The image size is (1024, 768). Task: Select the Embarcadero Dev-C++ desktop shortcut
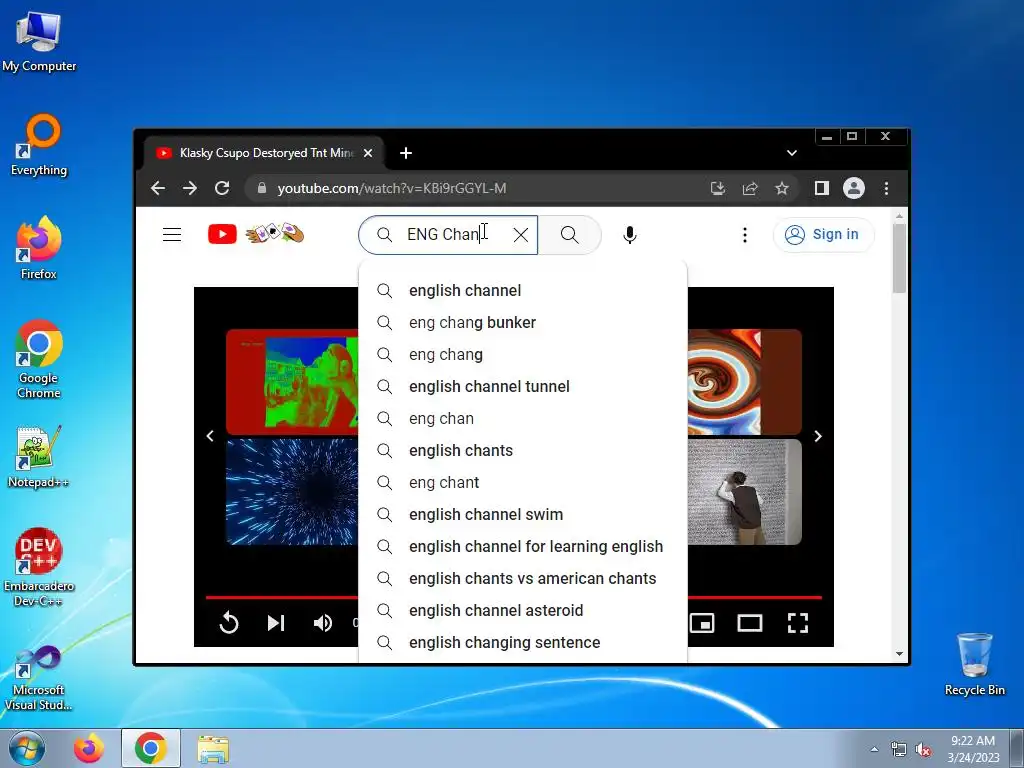point(39,567)
